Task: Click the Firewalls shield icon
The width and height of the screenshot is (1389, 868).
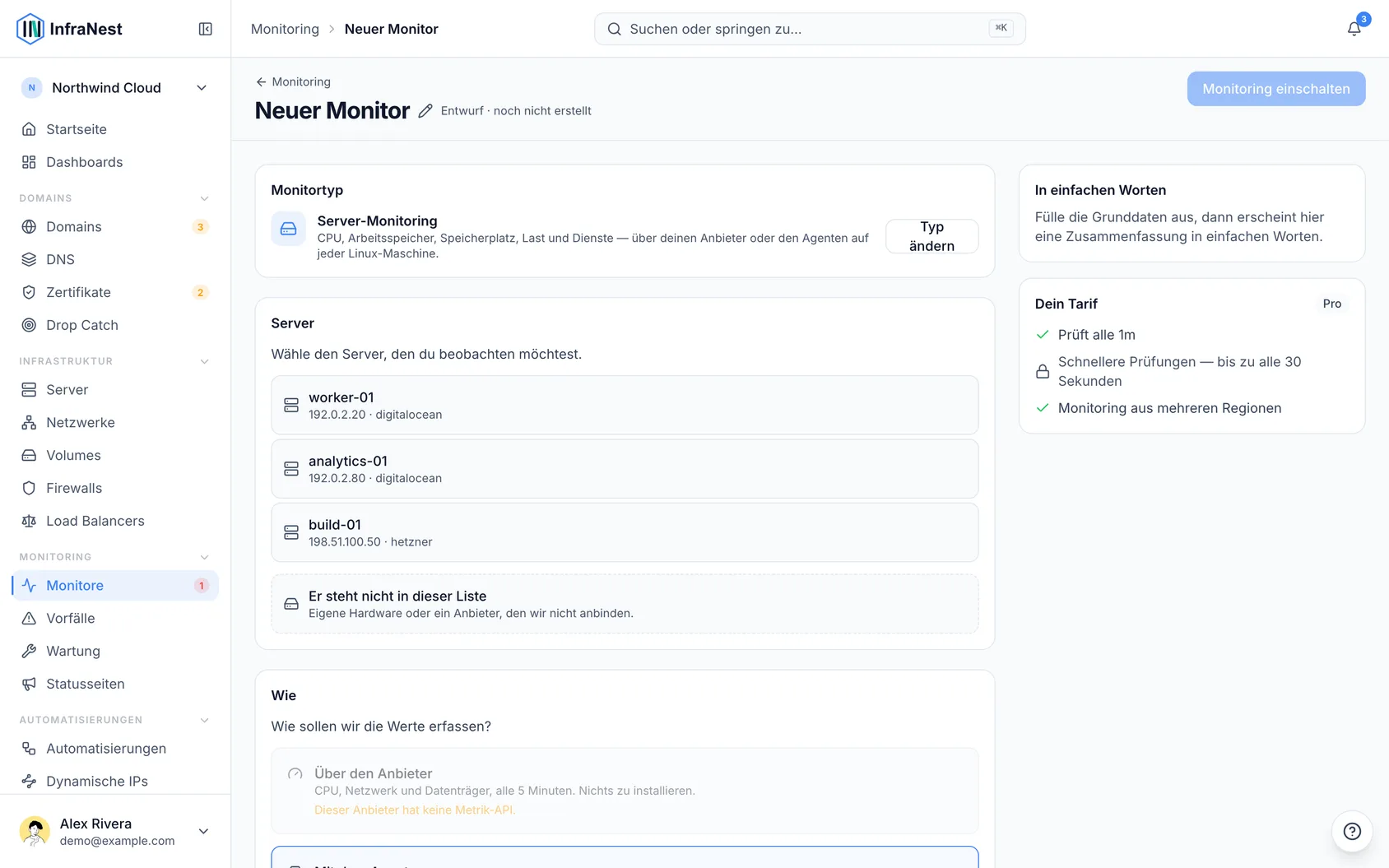Action: pyautogui.click(x=29, y=488)
